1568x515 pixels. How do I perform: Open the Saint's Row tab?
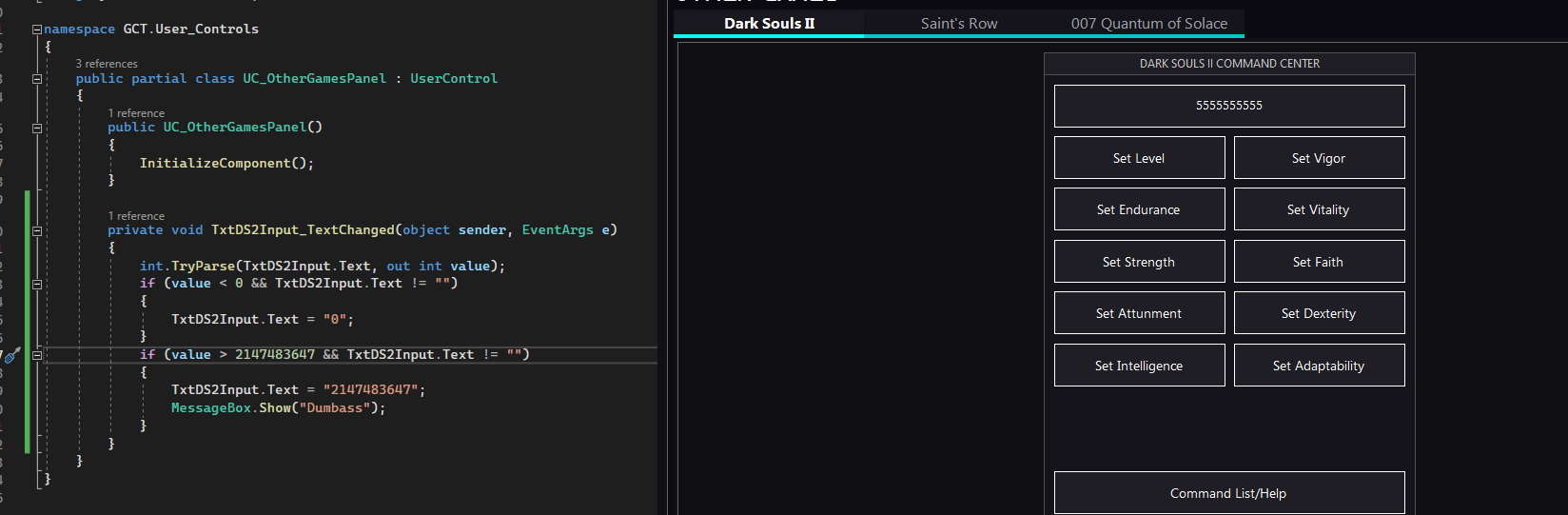click(x=959, y=23)
